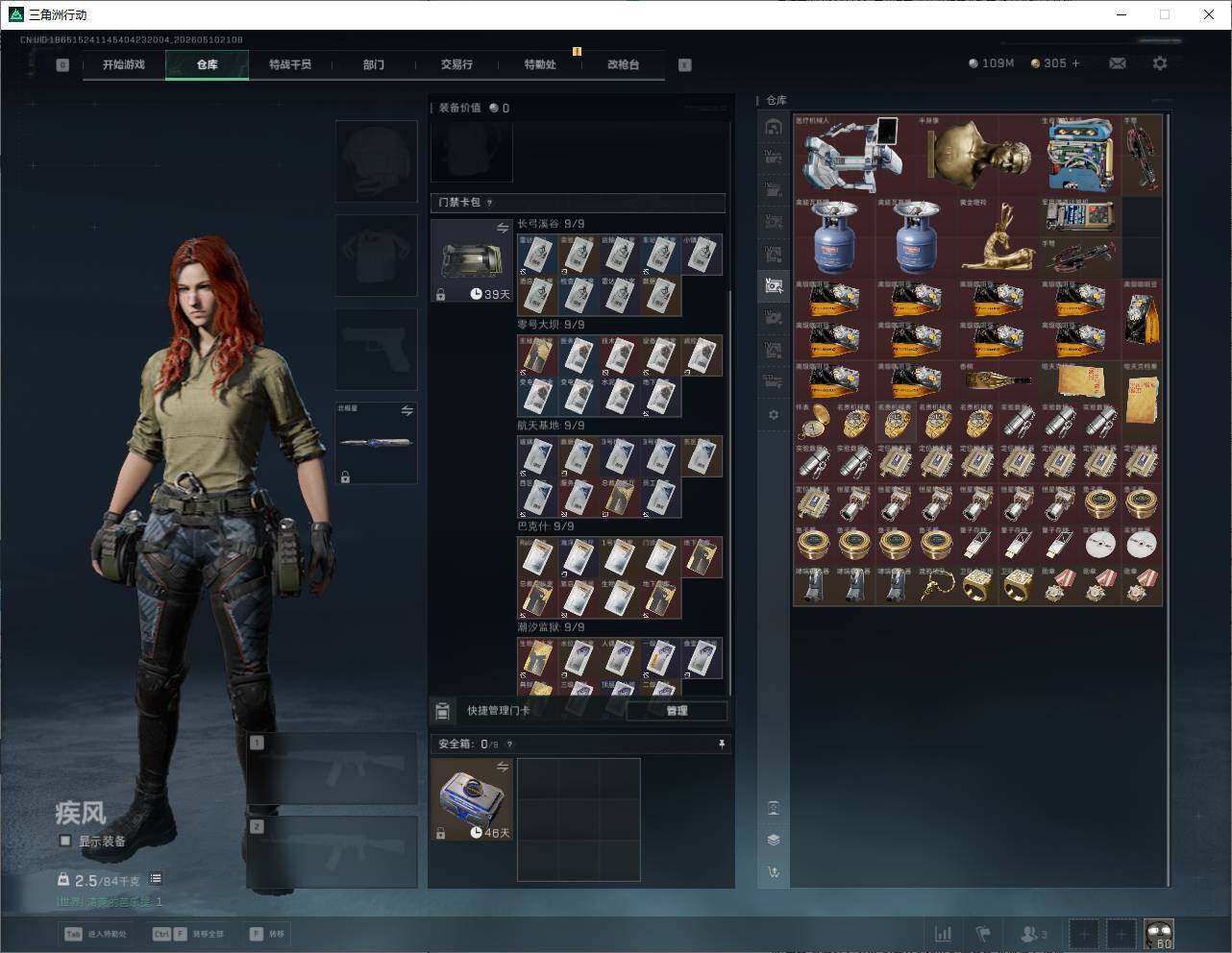
Task: Click empty primary weapon slot 2
Action: tap(333, 851)
